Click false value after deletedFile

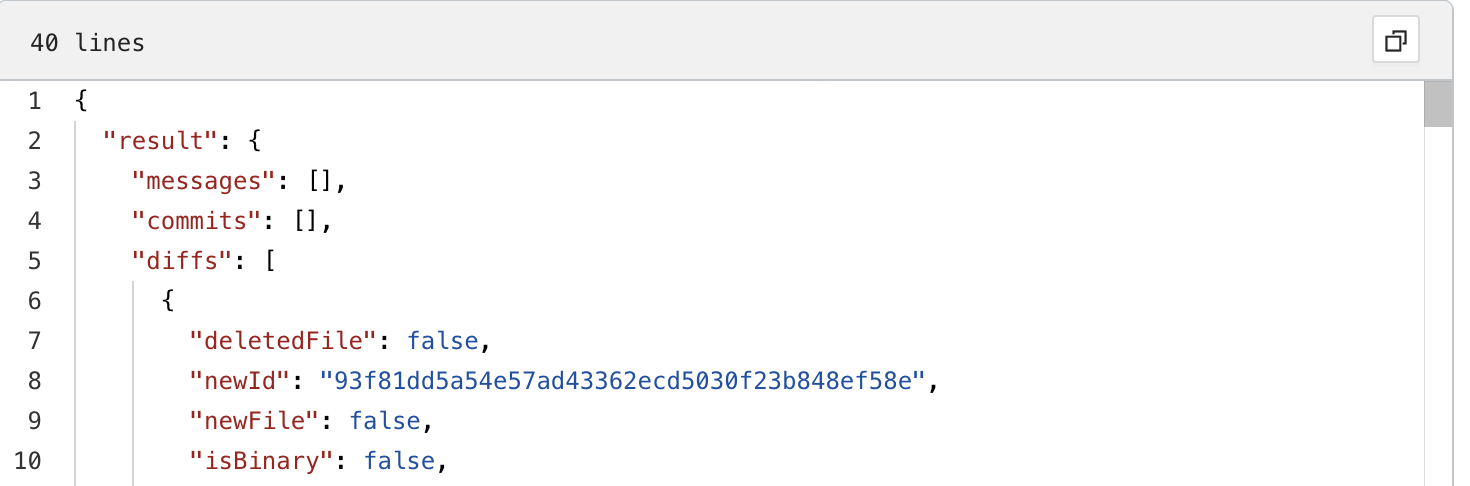[x=442, y=341]
